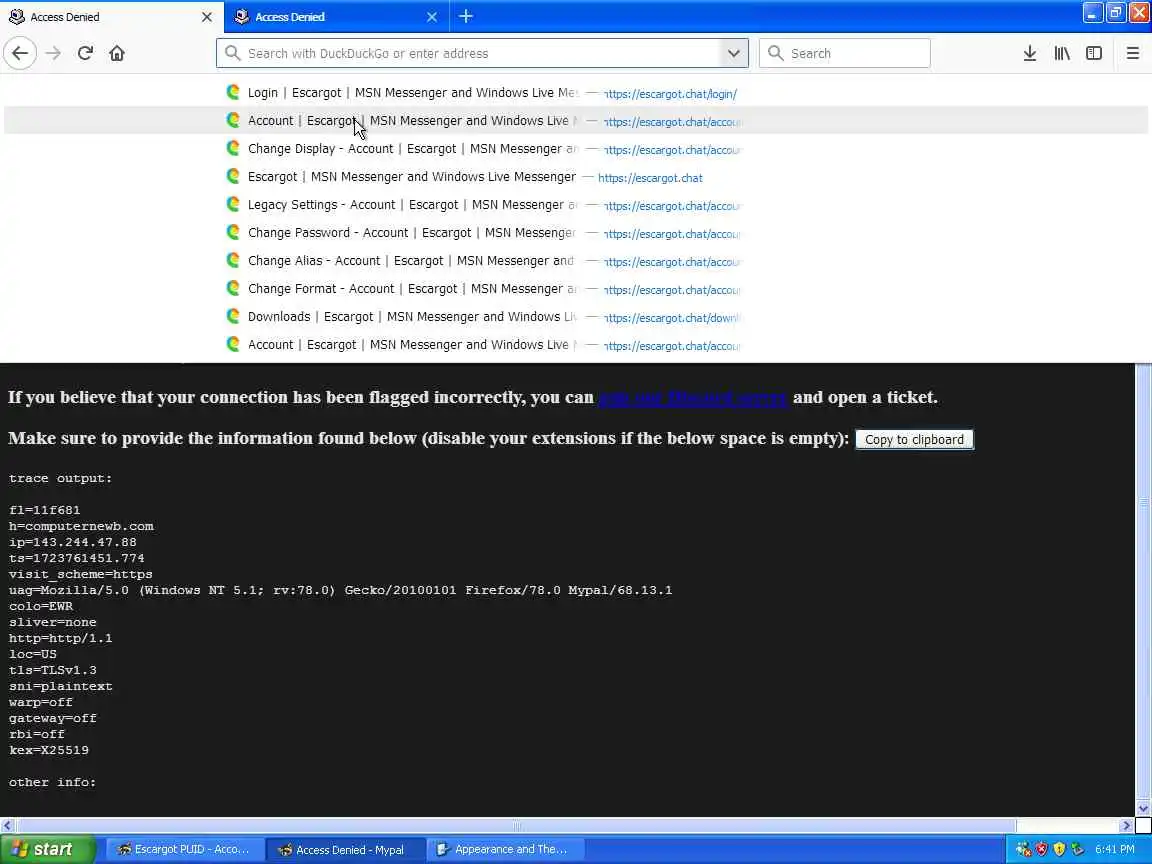This screenshot has width=1152, height=864.
Task: Select the Change Password - Account suggestion
Action: coord(576,232)
